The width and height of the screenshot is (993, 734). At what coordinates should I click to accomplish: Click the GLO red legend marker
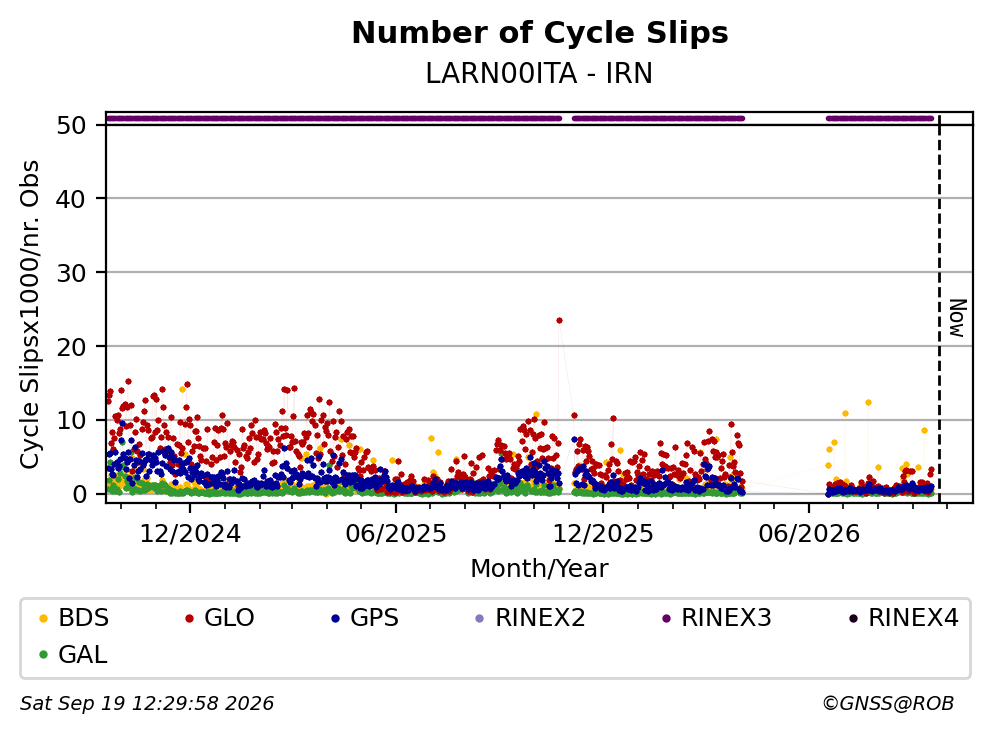pos(189,618)
